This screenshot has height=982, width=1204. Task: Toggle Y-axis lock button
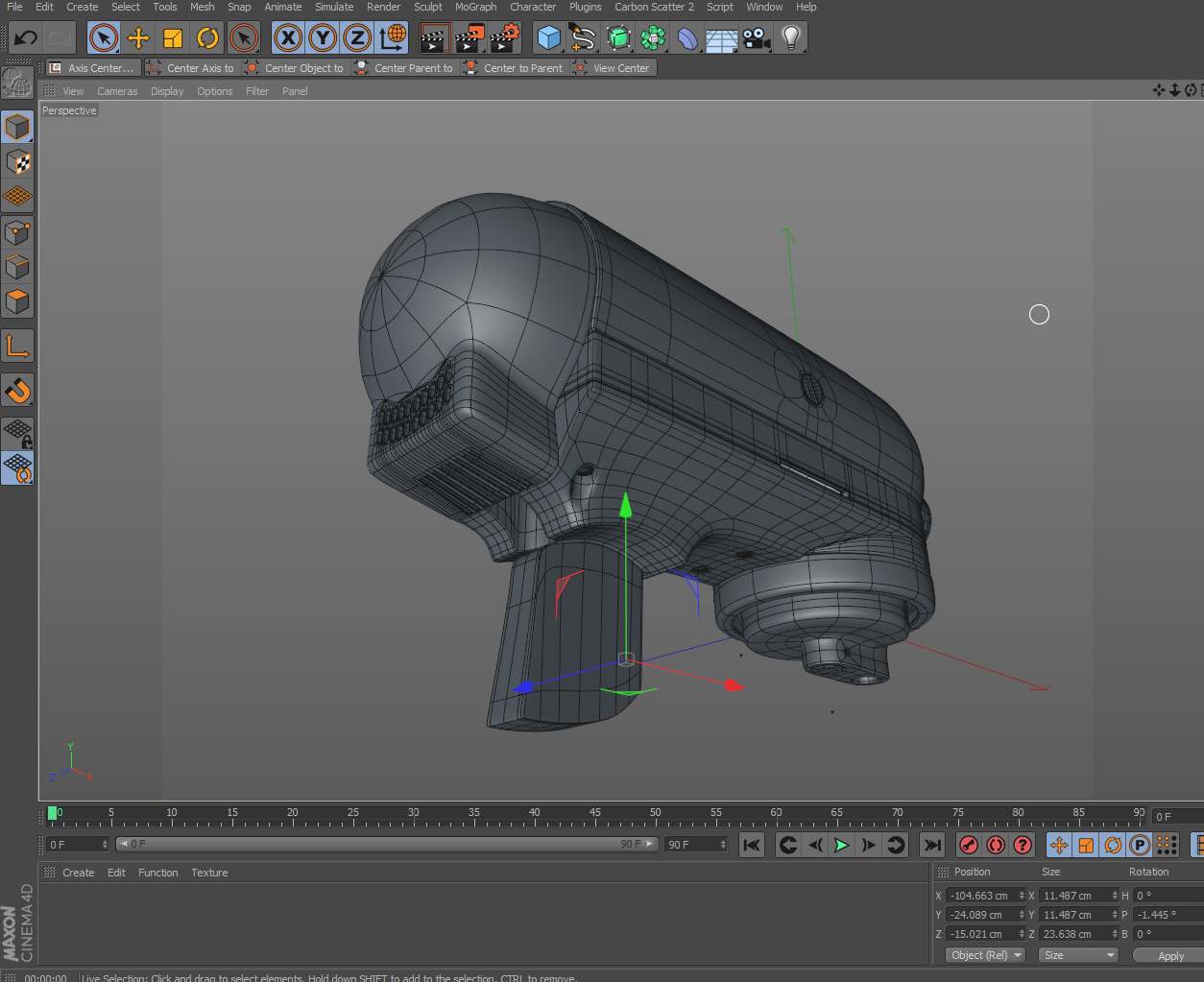coord(323,38)
